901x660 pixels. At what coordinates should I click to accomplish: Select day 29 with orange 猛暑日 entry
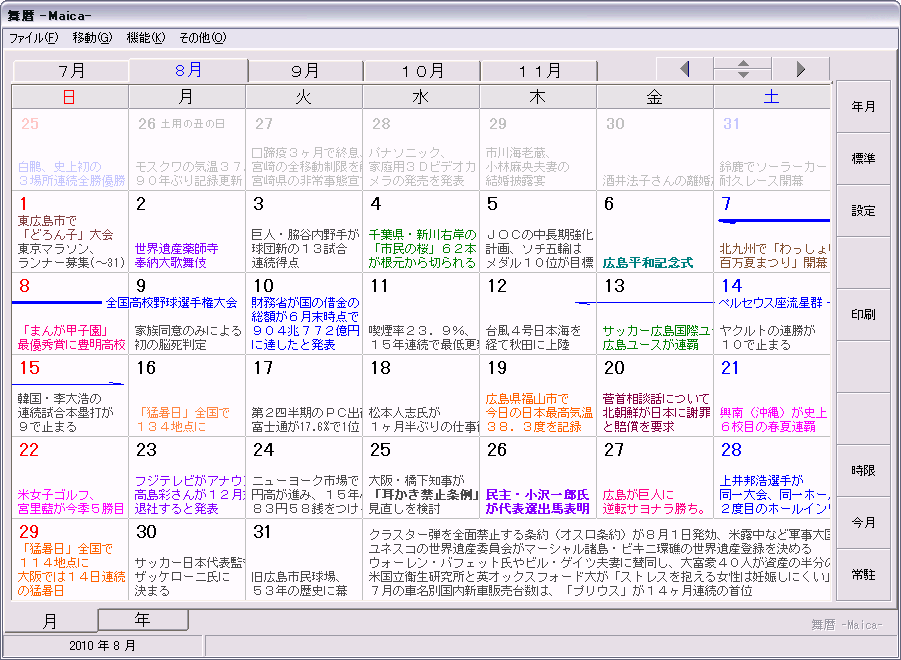coord(70,560)
